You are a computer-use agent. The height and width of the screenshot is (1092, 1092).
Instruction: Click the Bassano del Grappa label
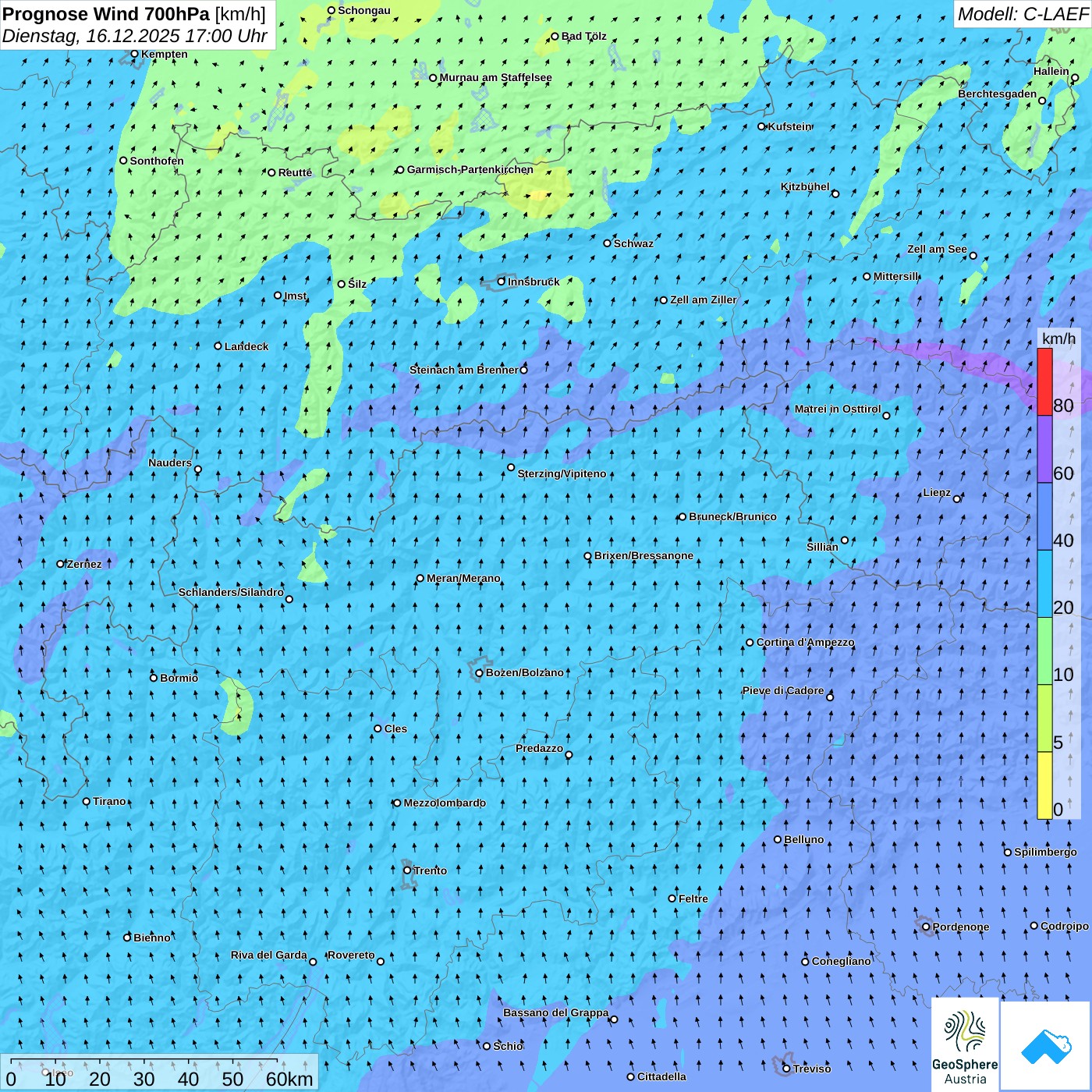[556, 1012]
